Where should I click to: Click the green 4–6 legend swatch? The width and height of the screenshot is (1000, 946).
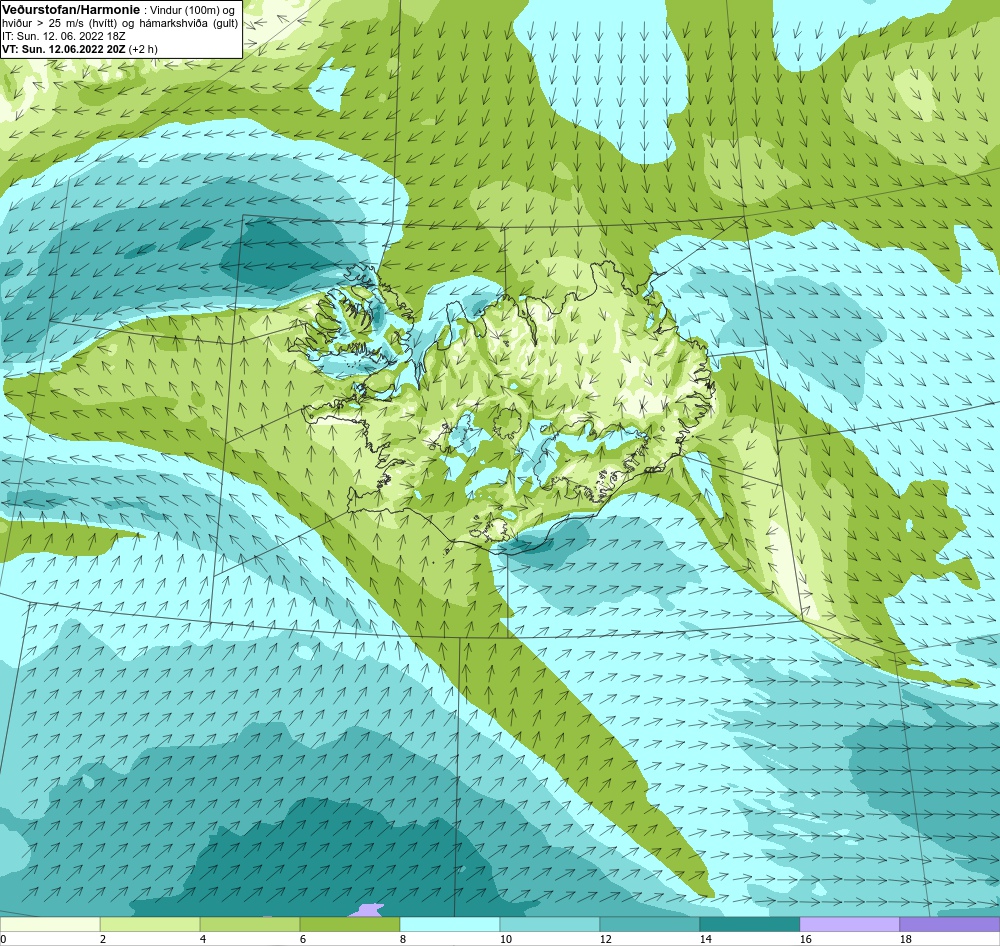250,924
